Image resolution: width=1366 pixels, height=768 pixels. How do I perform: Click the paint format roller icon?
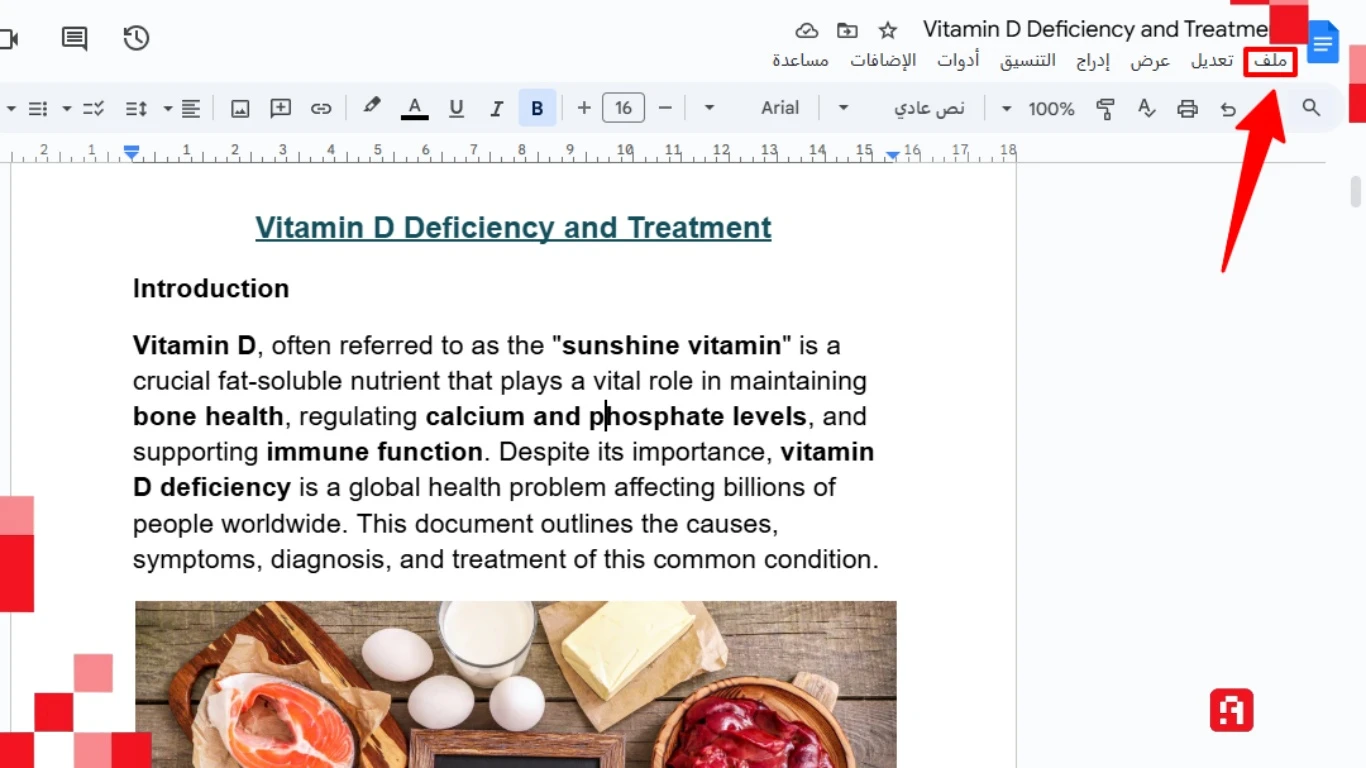click(x=1105, y=108)
